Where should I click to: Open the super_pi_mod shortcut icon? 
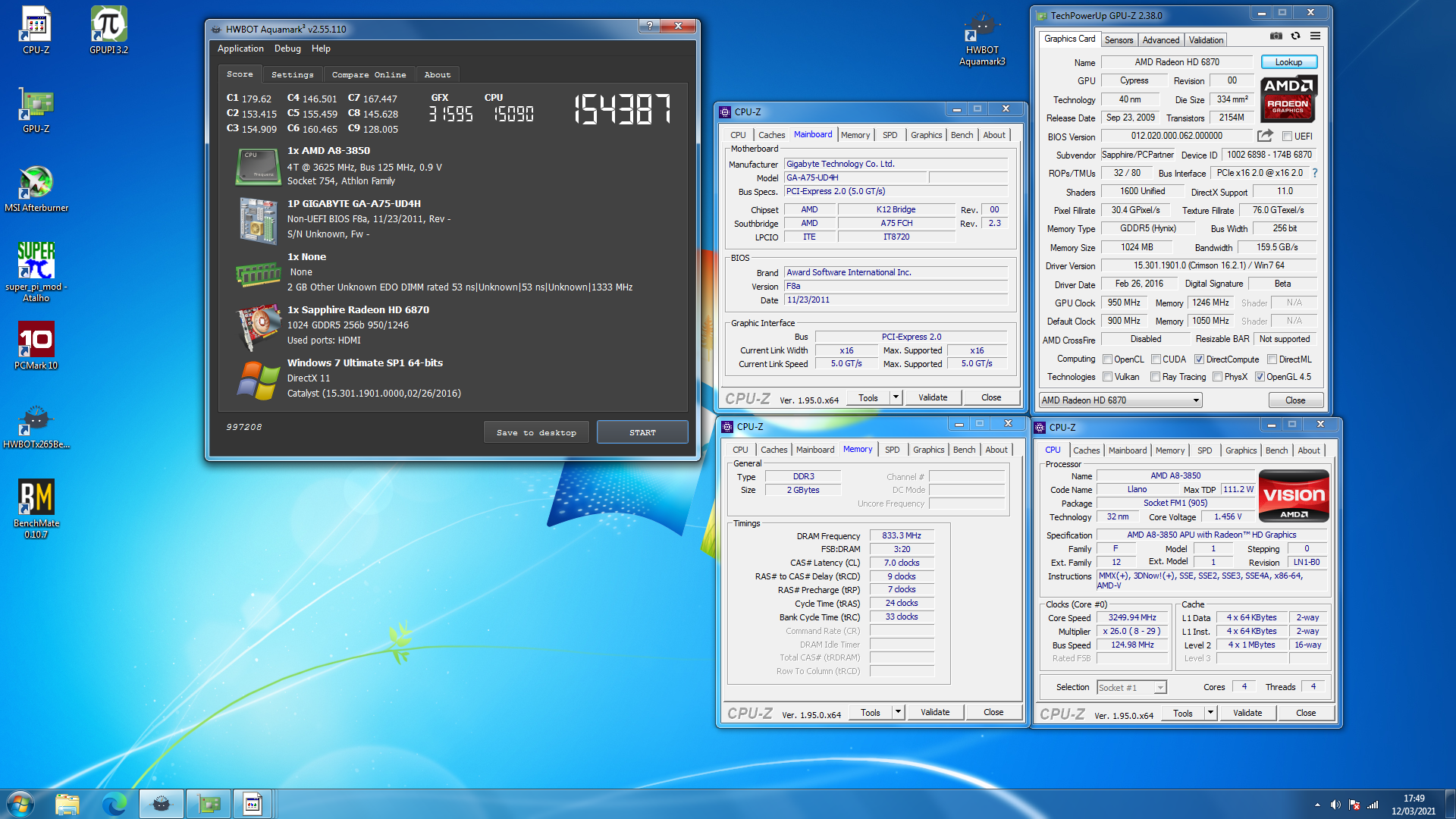[x=36, y=270]
